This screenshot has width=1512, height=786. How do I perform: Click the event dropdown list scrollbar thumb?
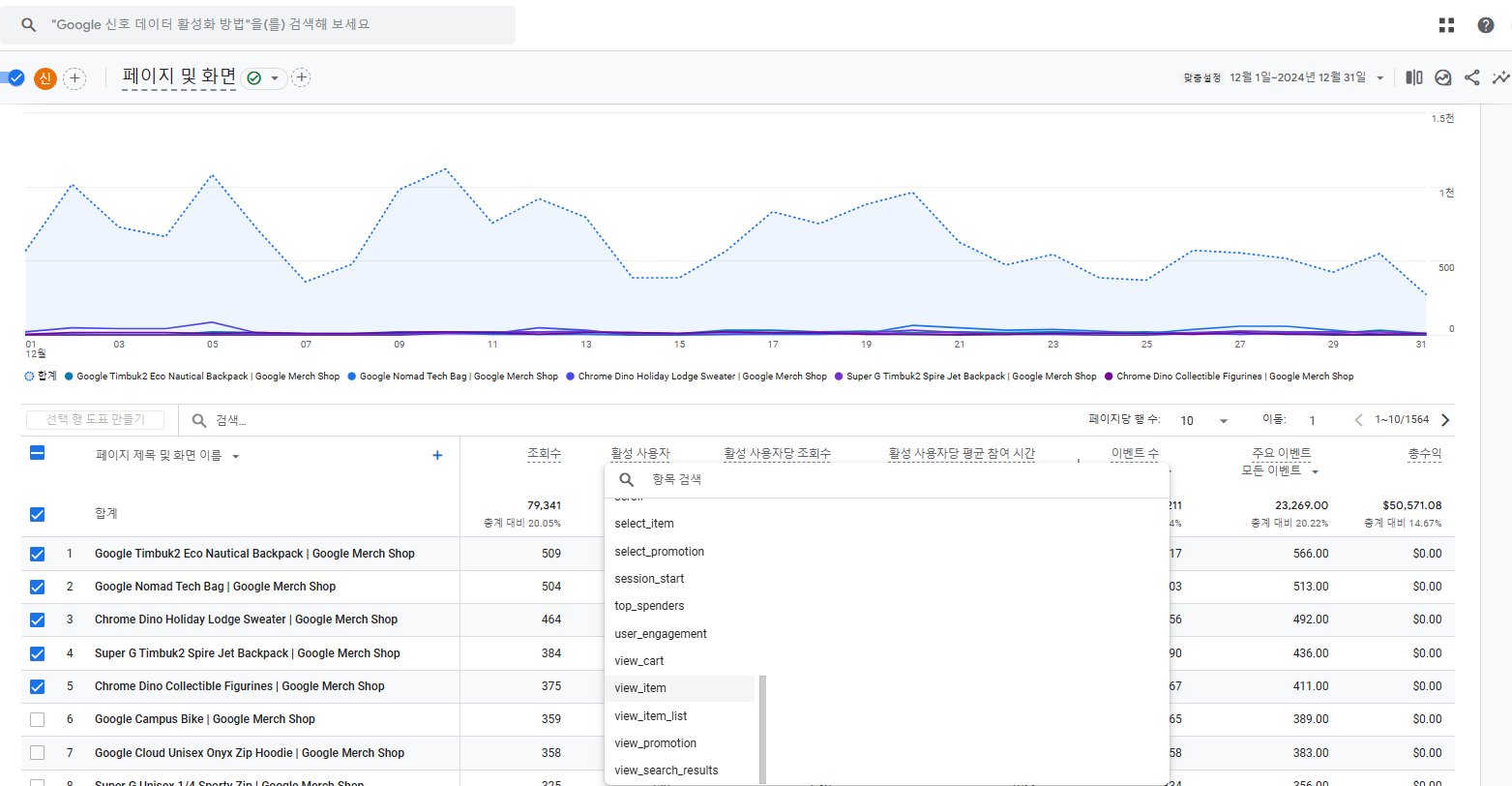762,730
